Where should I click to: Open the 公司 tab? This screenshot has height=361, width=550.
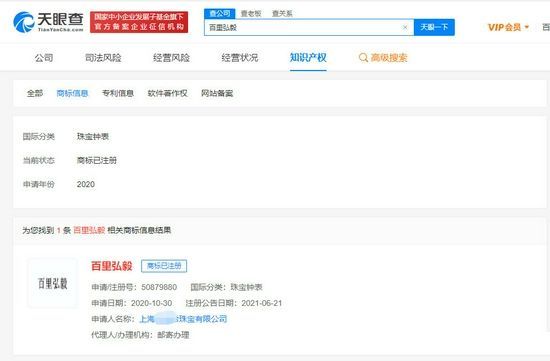coord(44,58)
